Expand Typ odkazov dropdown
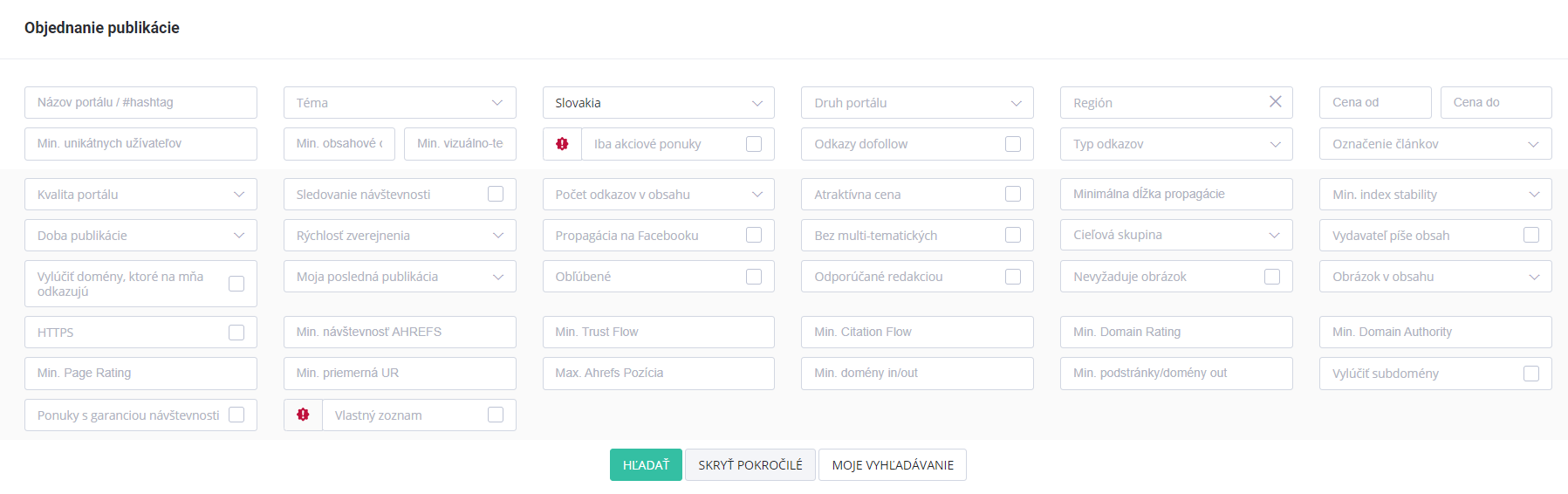1568x494 pixels. point(1175,144)
